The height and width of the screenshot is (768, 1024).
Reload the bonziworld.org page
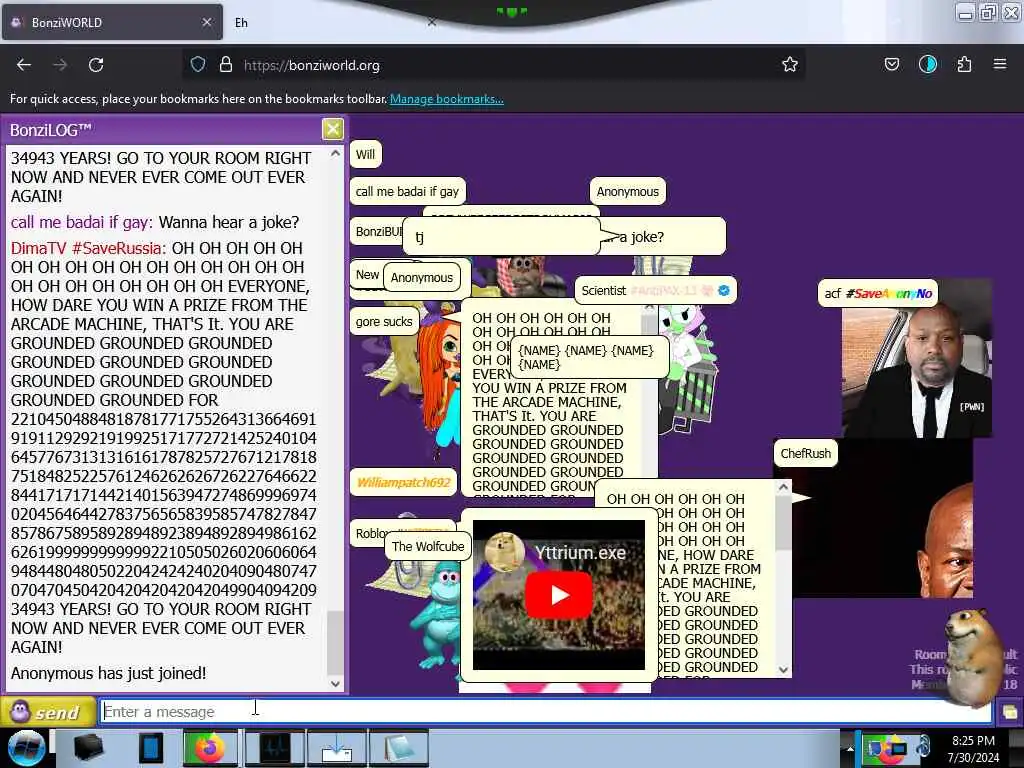(96, 65)
